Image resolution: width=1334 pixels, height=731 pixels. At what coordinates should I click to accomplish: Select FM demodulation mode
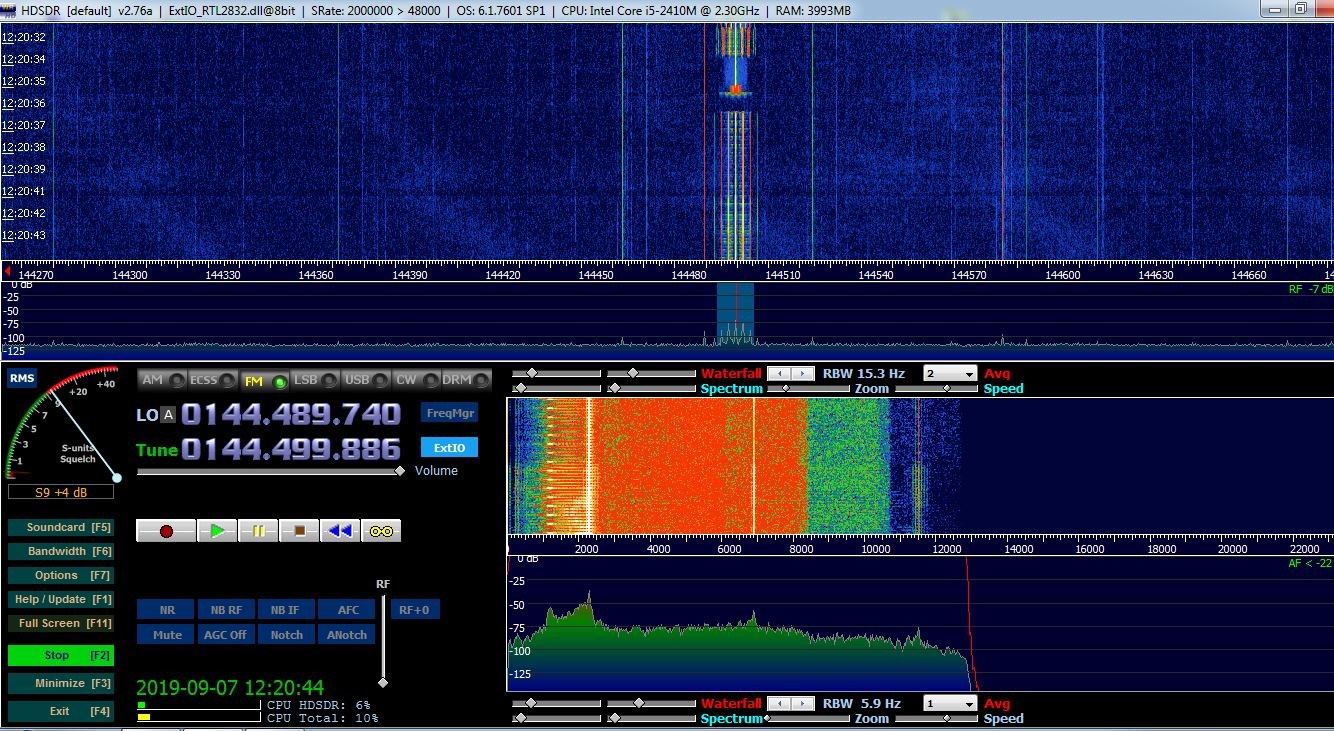click(264, 380)
